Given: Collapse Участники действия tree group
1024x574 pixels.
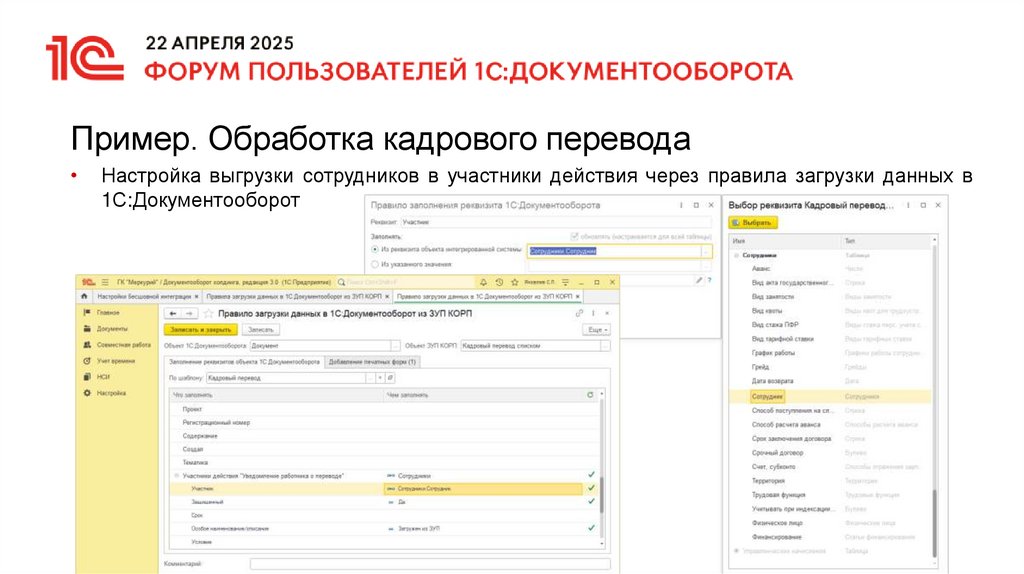Looking at the screenshot, I should [x=176, y=475].
